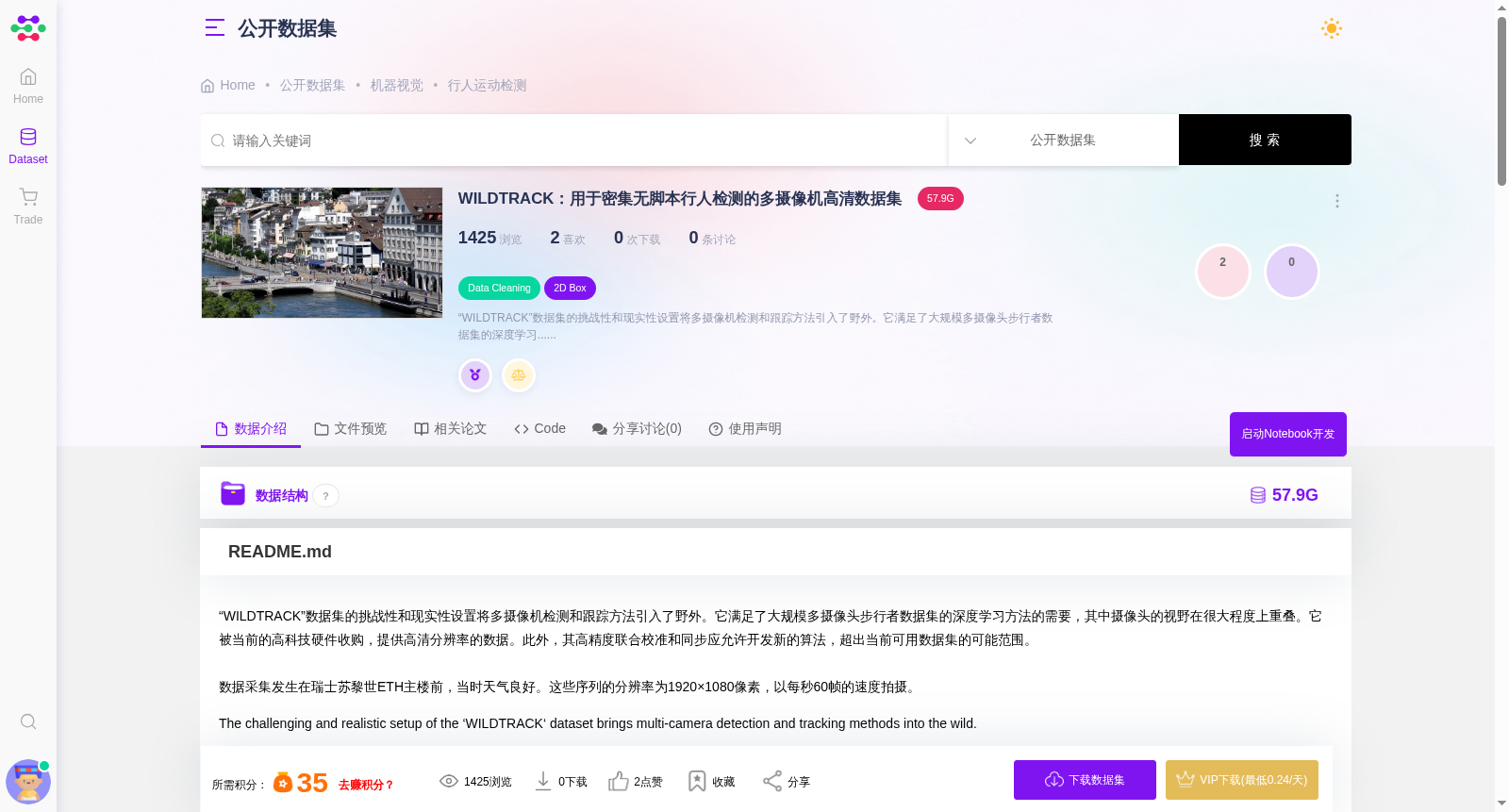Switch to the 使用声明 tab

coord(745,429)
